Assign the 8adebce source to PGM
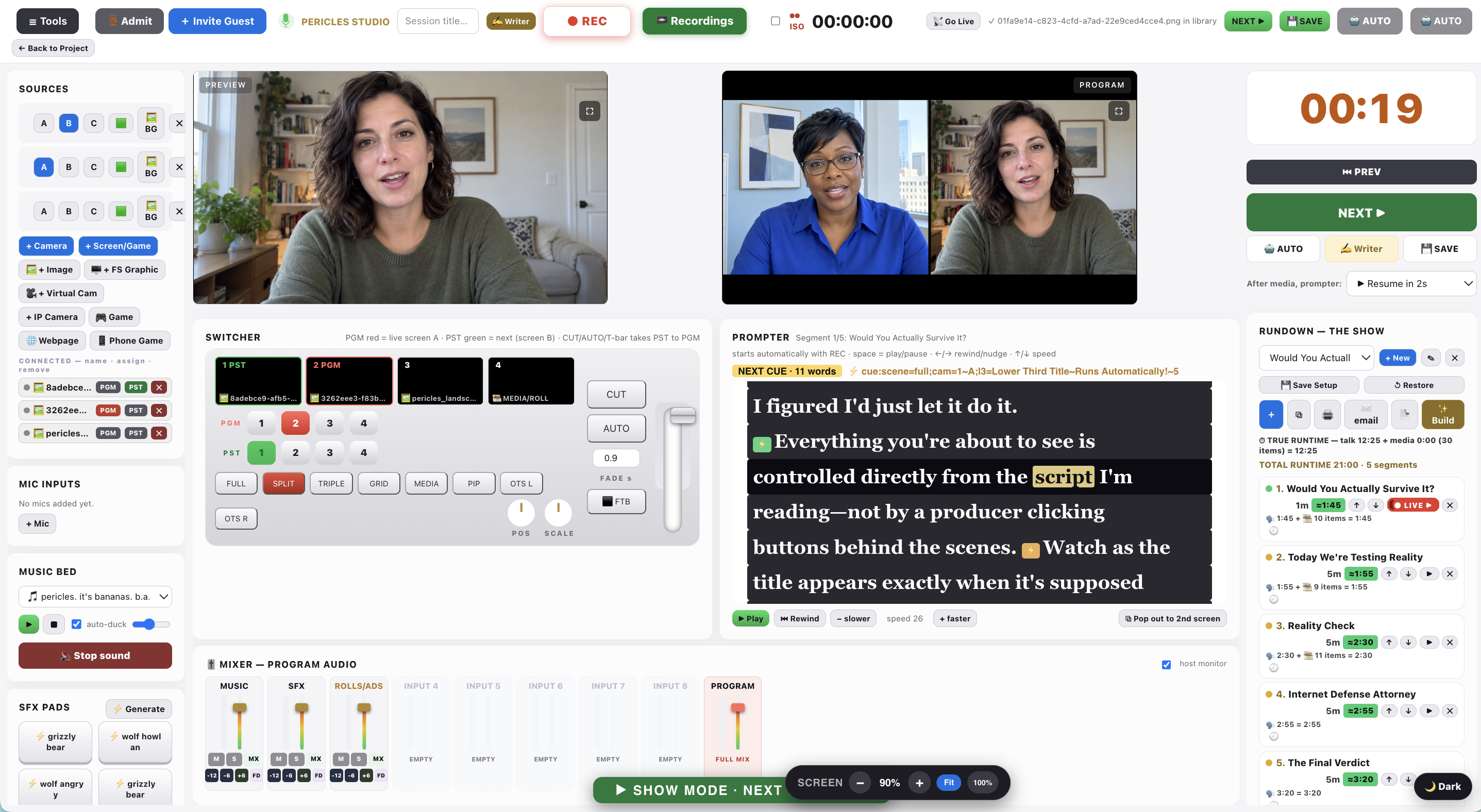This screenshot has height=812, width=1481. point(108,387)
